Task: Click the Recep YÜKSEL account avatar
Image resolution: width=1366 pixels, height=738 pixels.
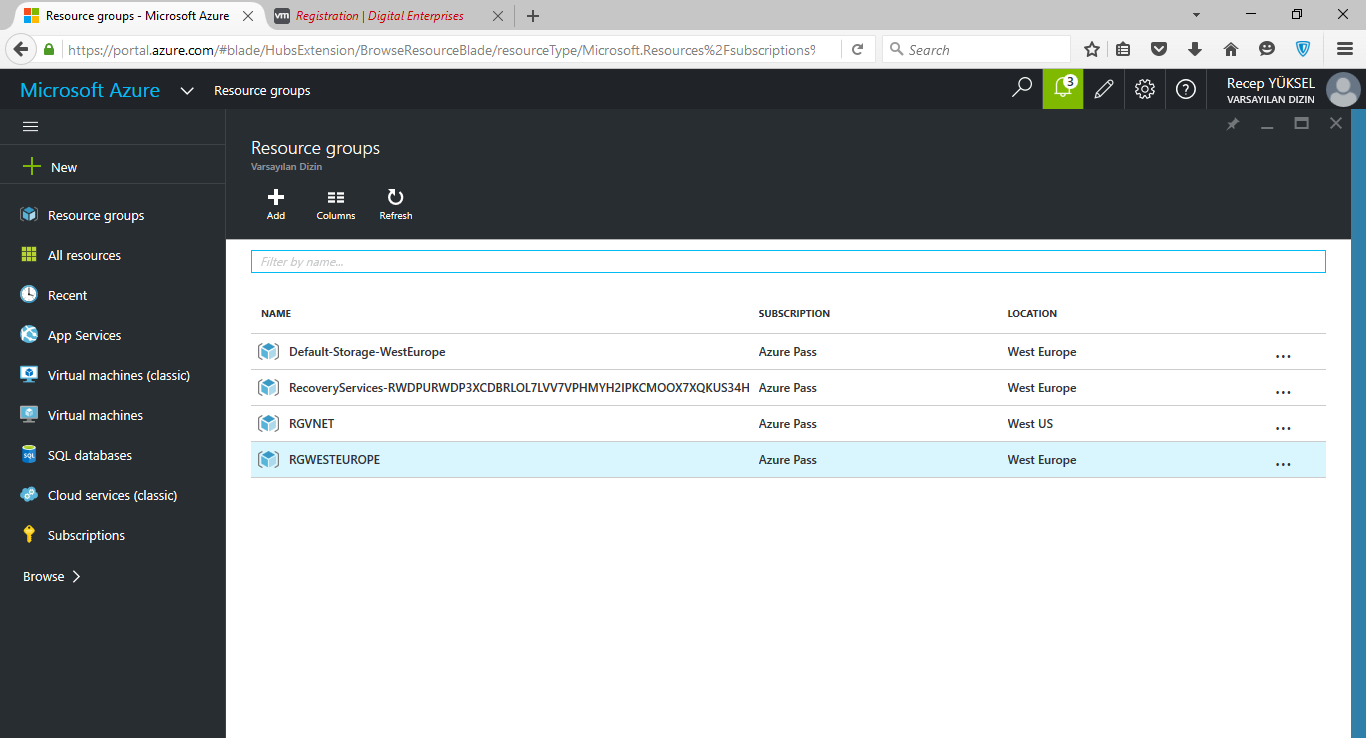Action: pos(1342,90)
